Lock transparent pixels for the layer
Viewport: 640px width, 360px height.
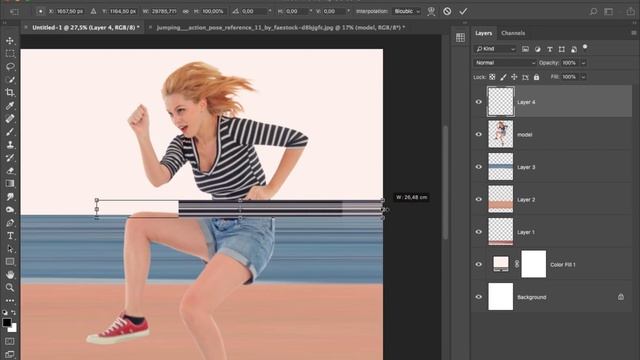tap(492, 77)
